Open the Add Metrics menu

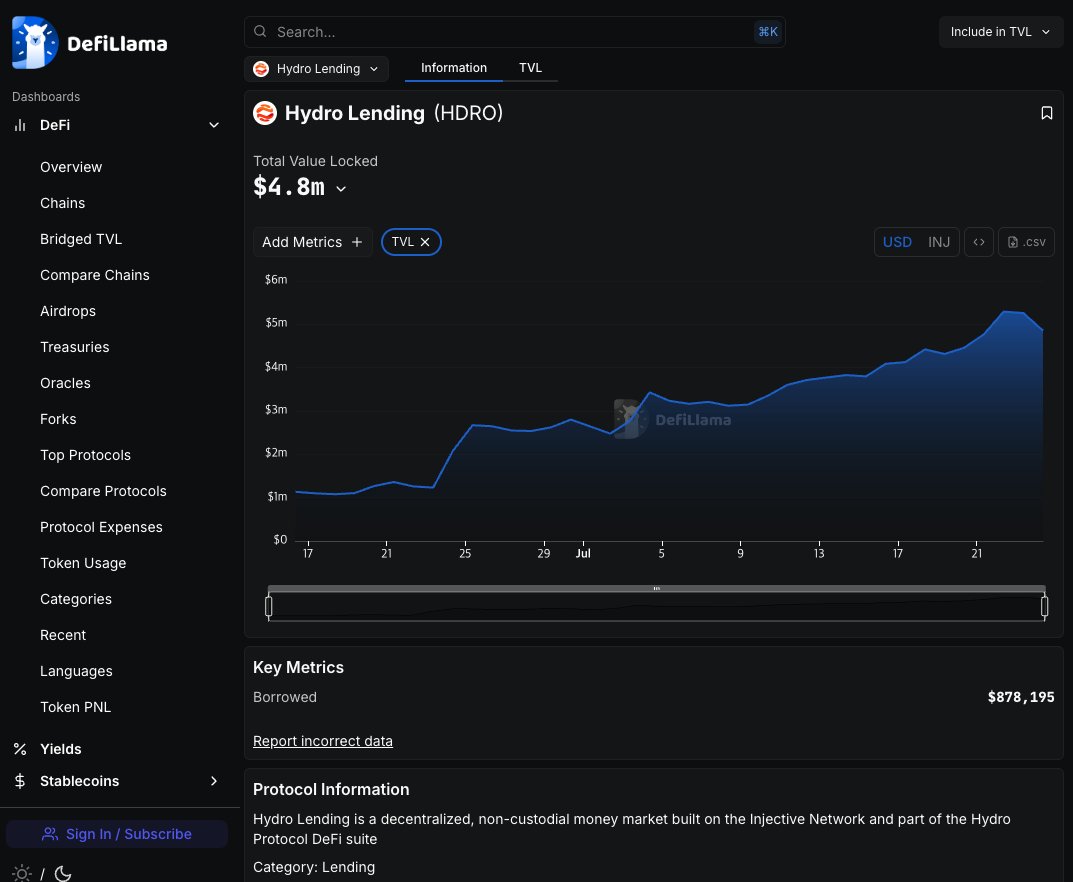click(x=312, y=242)
